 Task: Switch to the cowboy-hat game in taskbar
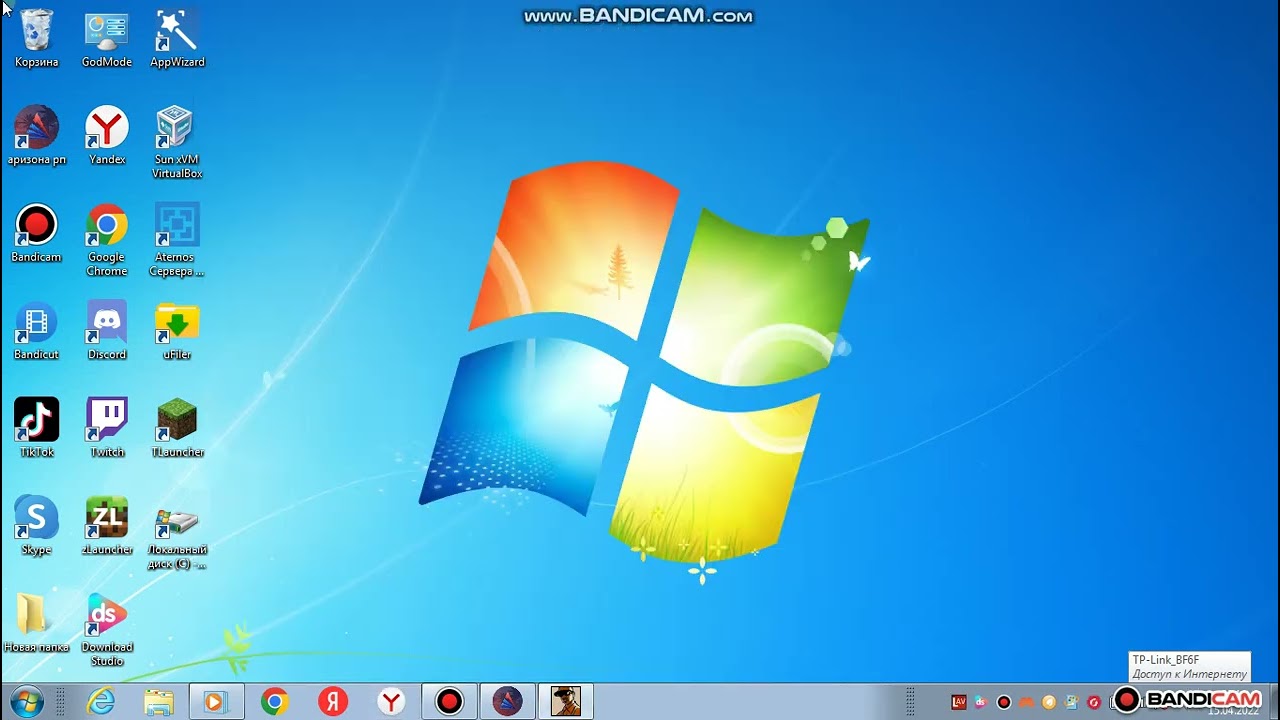click(566, 702)
